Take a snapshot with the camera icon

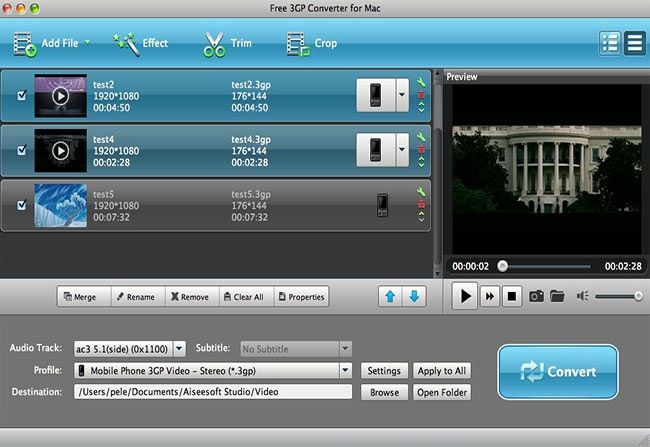(536, 296)
